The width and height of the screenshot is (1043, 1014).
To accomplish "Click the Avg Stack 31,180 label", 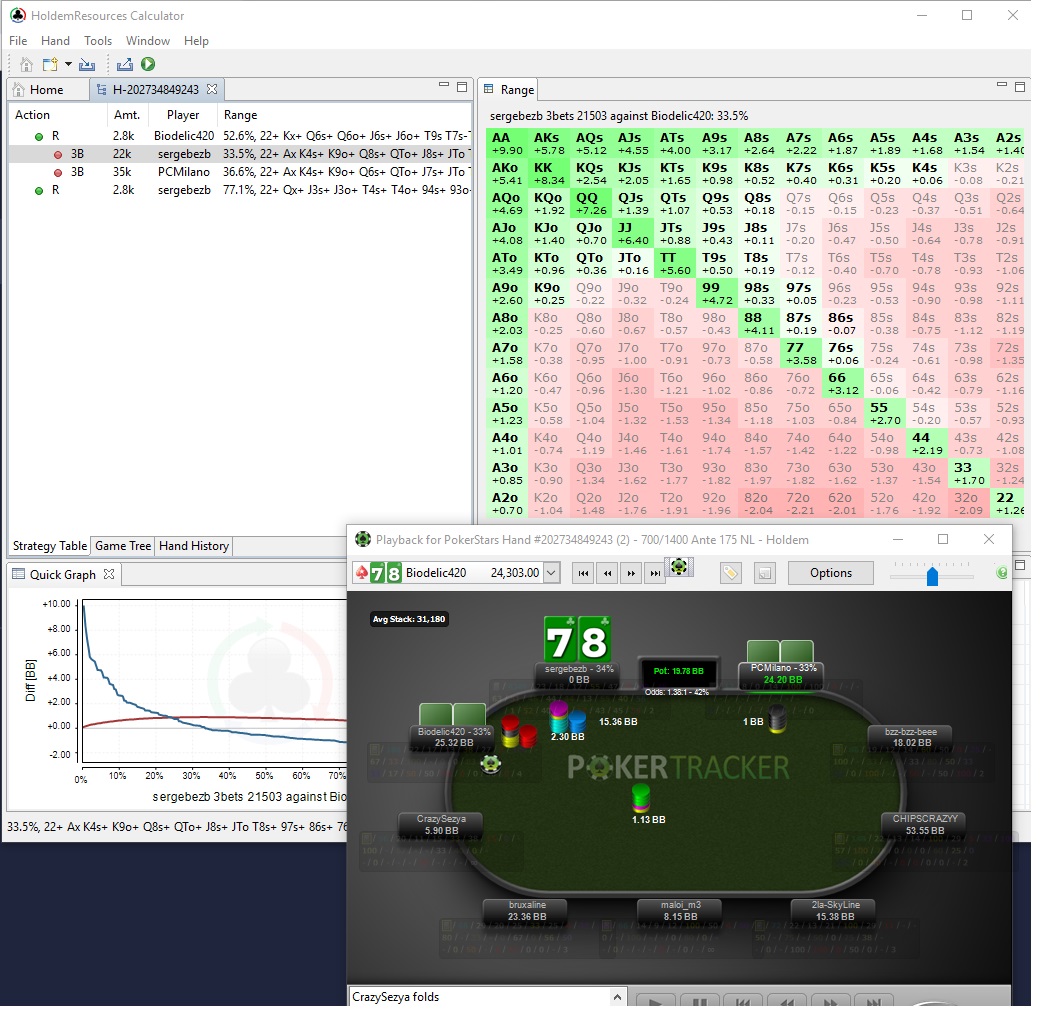I will click(x=409, y=619).
